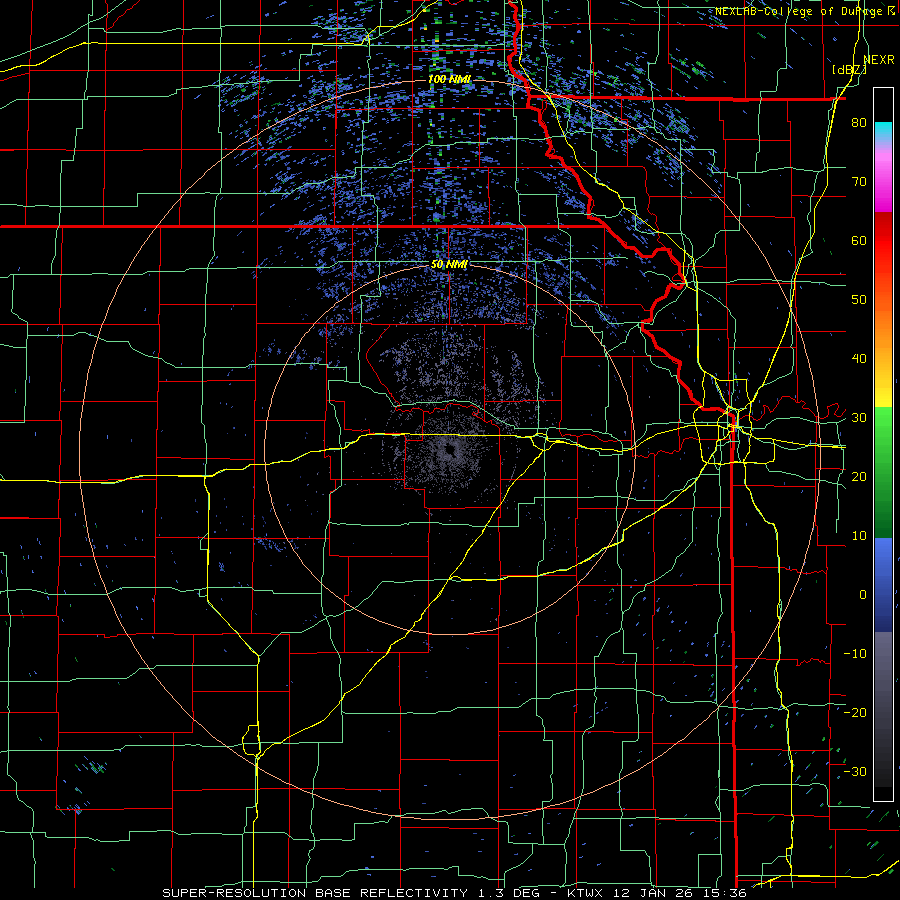Click the blue segment of reflectivity color bar
900x900 pixels.
[883, 585]
